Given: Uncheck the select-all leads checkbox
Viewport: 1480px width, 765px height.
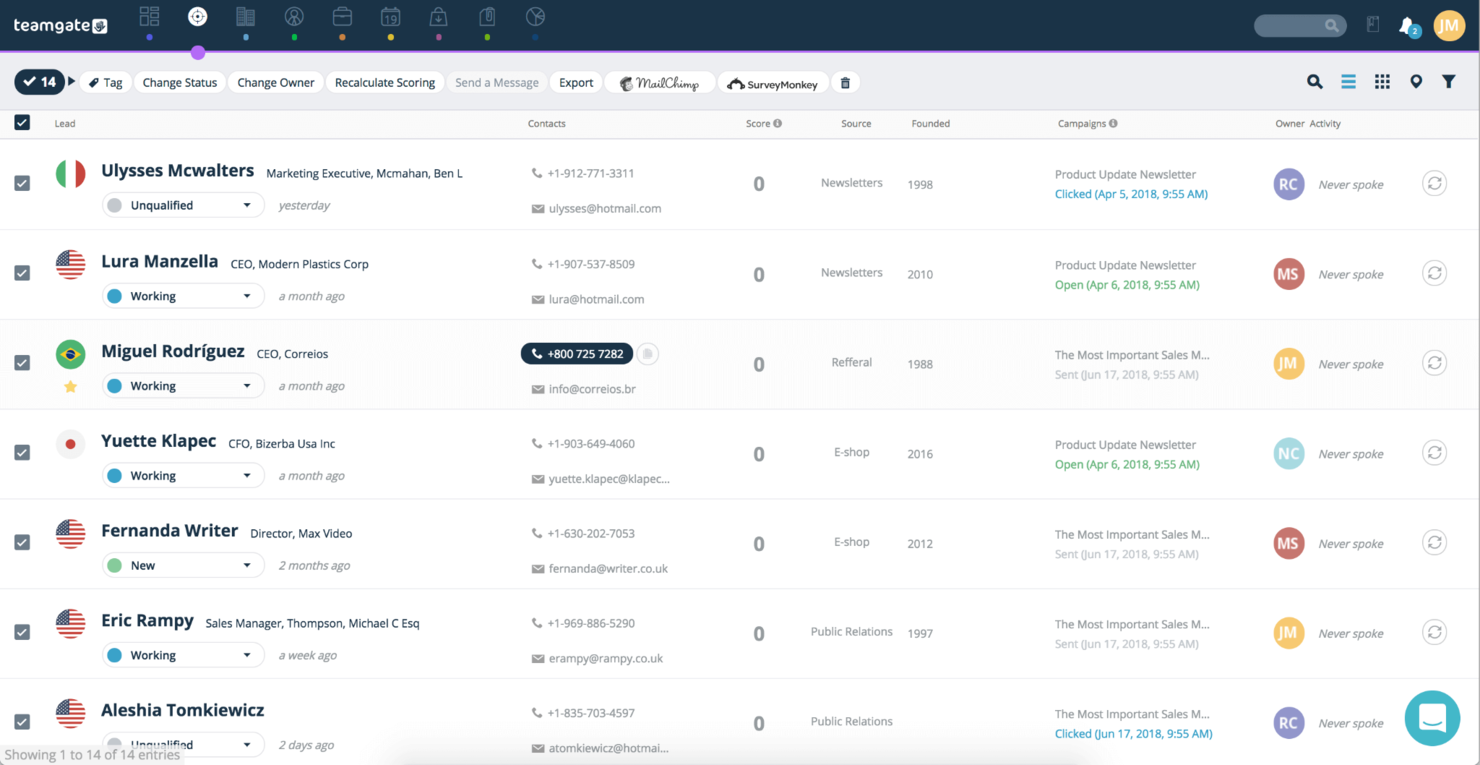Looking at the screenshot, I should tap(22, 122).
